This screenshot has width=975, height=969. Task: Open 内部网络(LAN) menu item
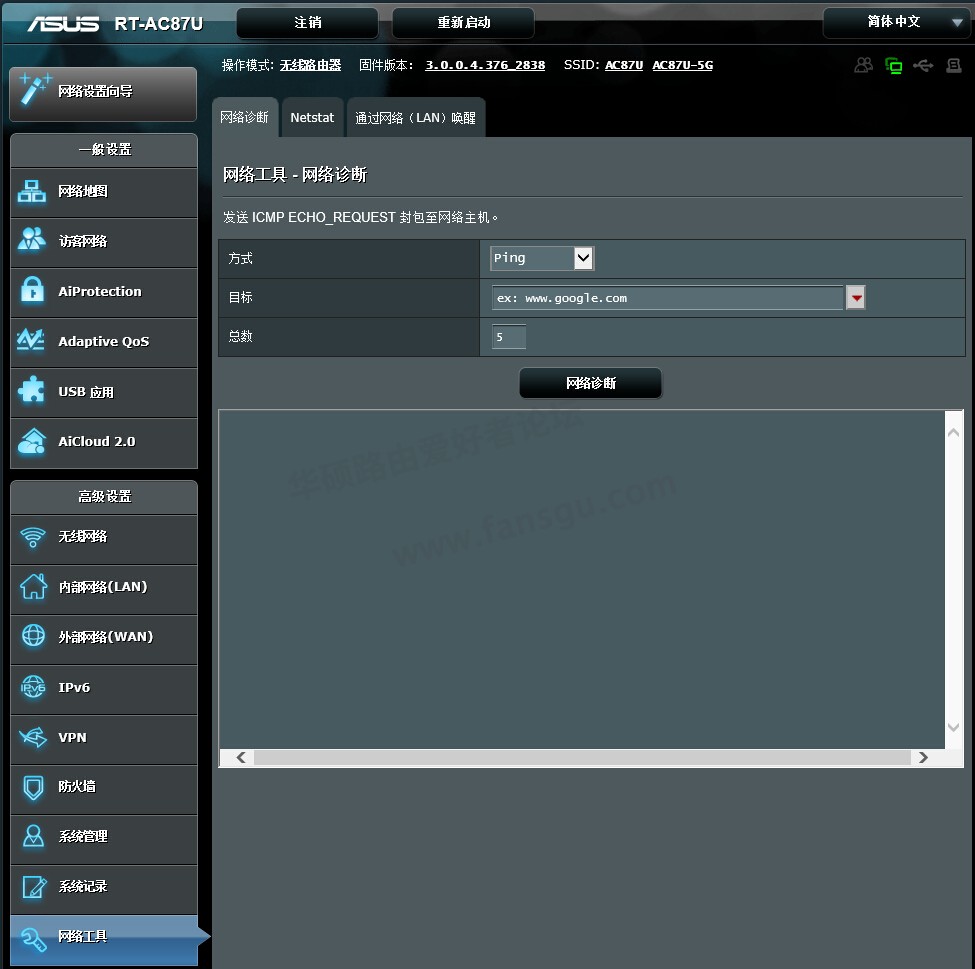click(104, 589)
